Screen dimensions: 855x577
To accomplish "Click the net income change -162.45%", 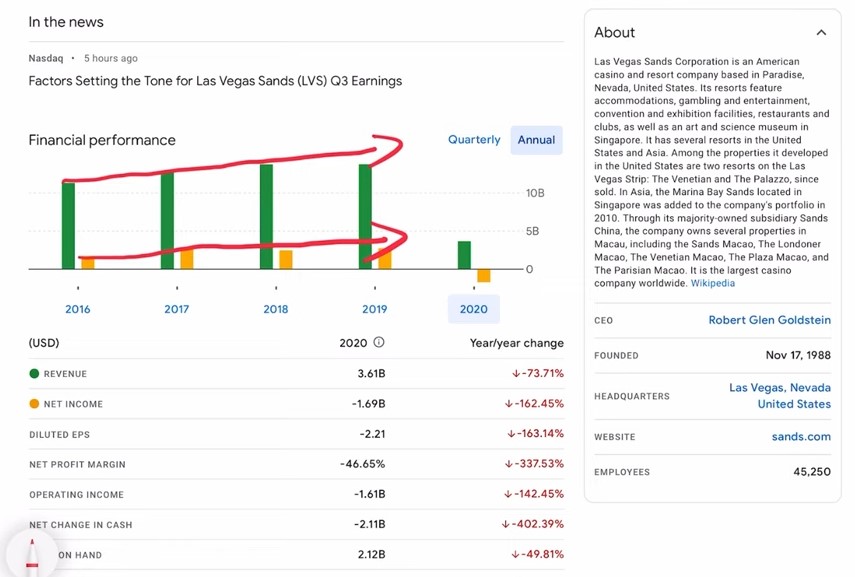I will point(534,404).
